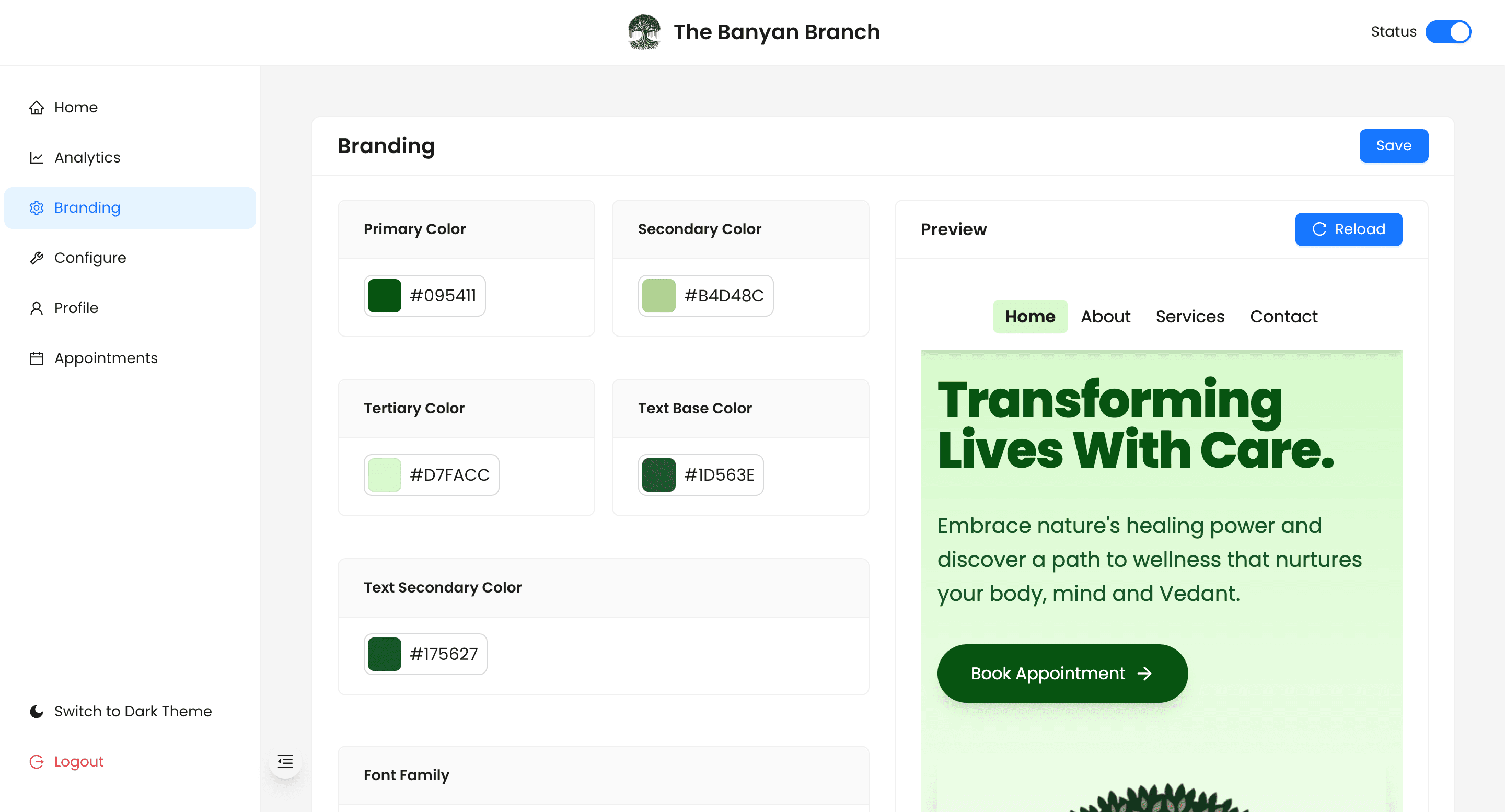Click The Banyan Branch tree logo

[644, 32]
